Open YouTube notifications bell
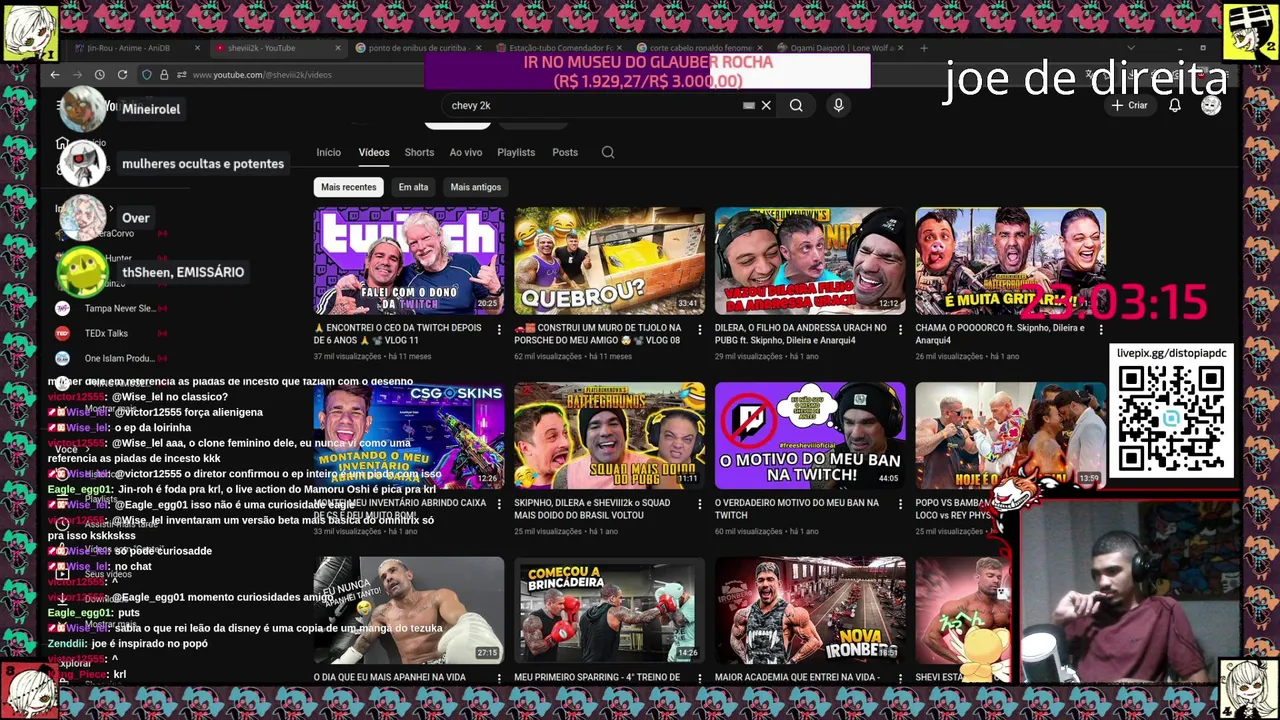The width and height of the screenshot is (1280, 720). 1175,105
